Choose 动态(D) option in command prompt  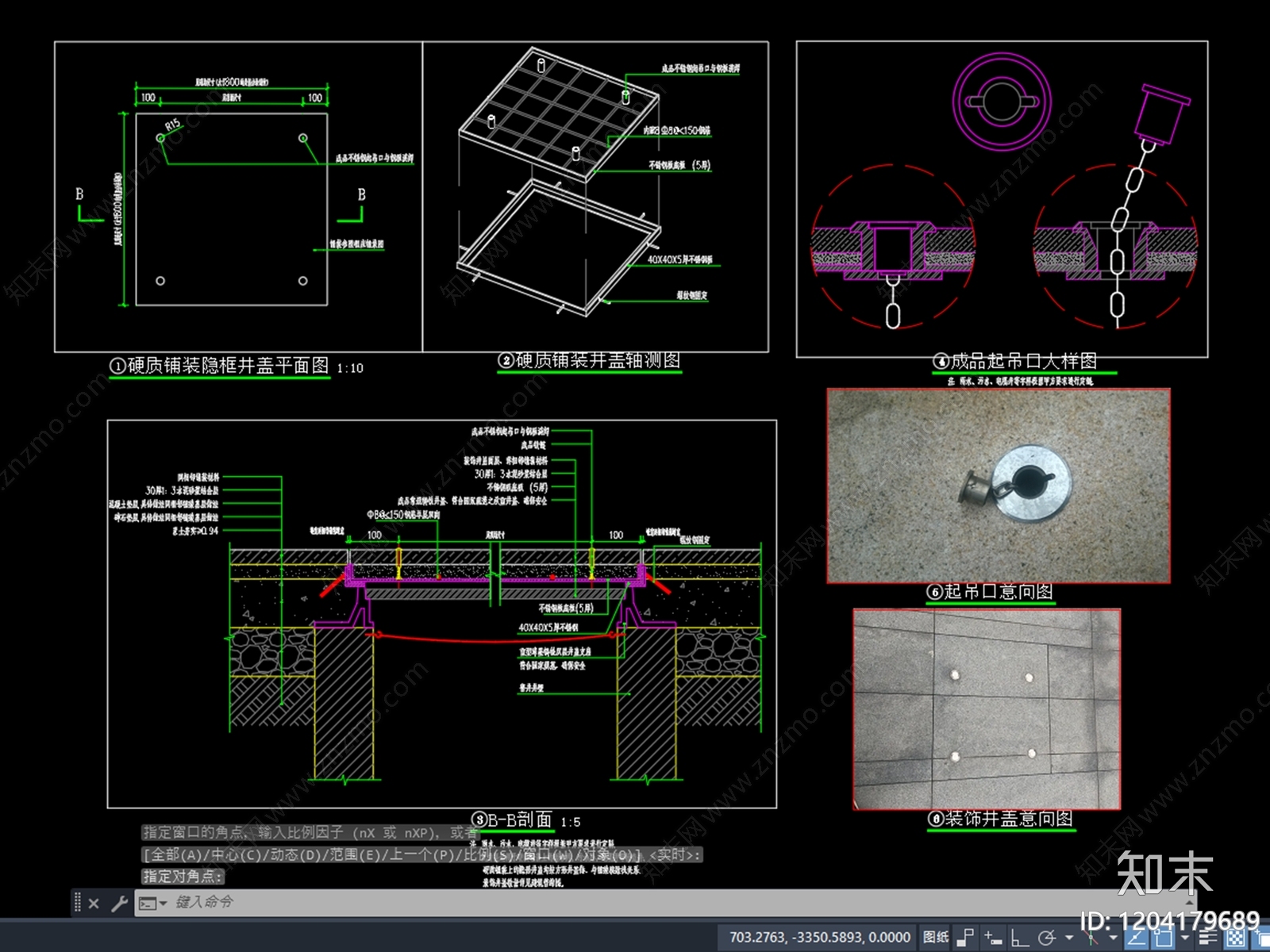coord(297,854)
